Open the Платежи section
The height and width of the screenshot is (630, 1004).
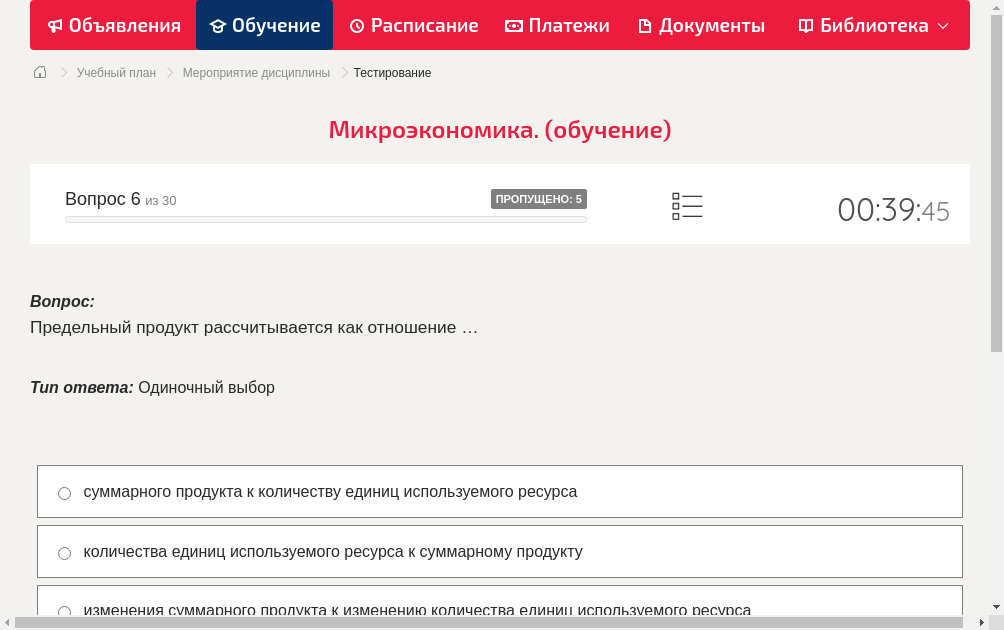tap(556, 25)
